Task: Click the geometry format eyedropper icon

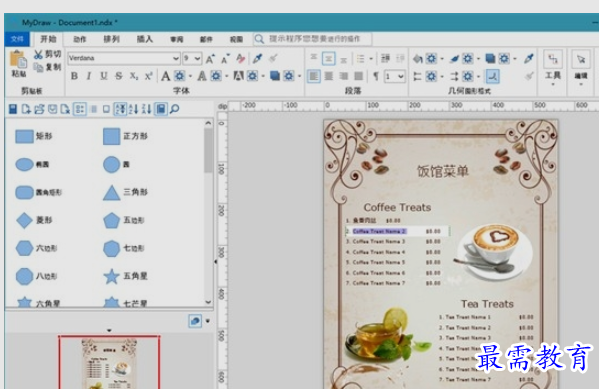Action: [x=529, y=59]
